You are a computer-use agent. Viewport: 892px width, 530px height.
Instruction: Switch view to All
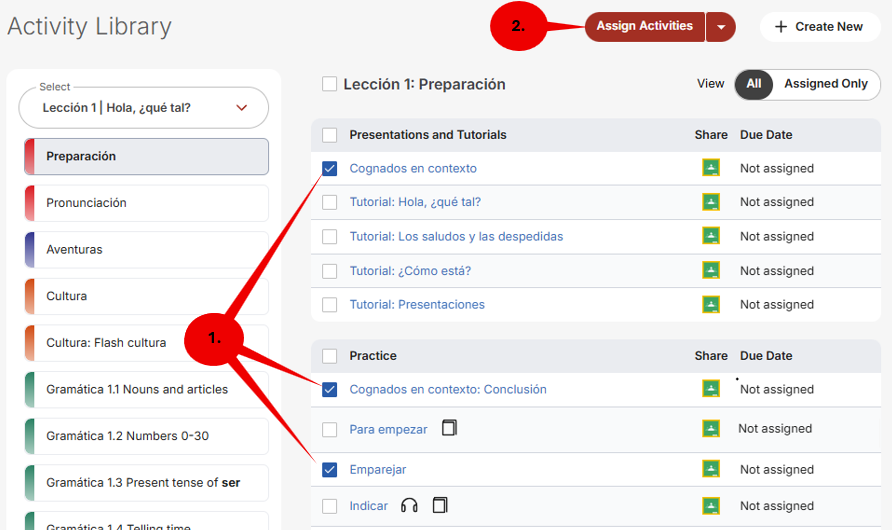pyautogui.click(x=754, y=84)
